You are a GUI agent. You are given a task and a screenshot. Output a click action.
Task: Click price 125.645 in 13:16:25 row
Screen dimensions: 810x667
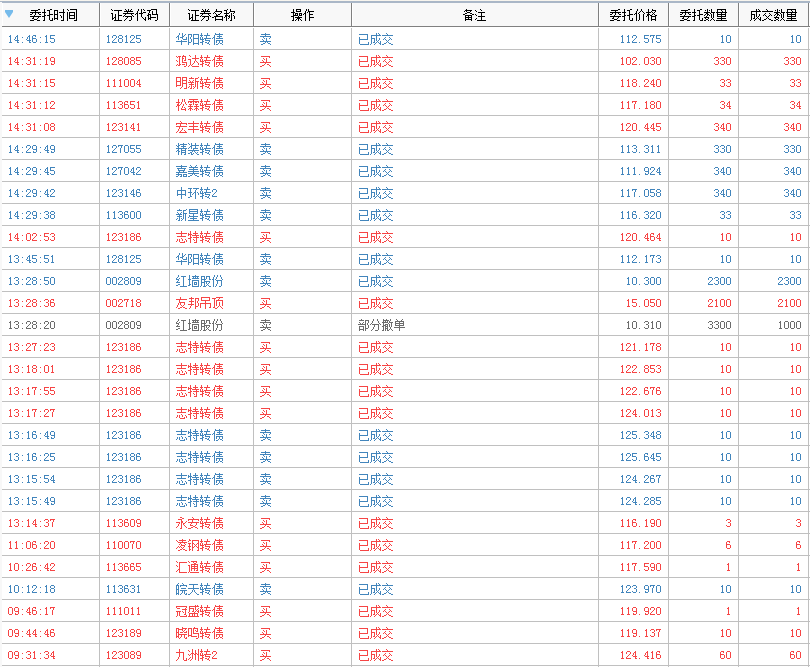point(641,457)
